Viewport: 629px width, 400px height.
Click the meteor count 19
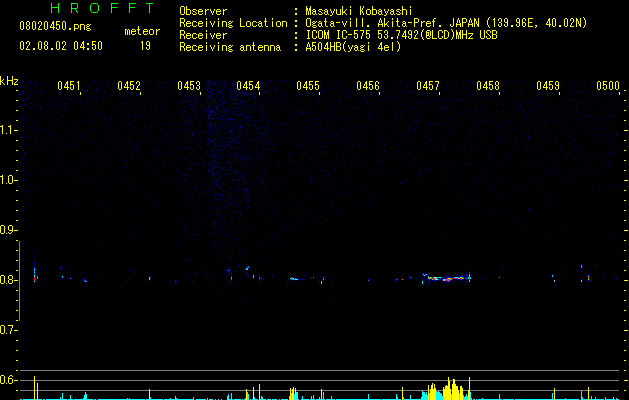[145, 46]
